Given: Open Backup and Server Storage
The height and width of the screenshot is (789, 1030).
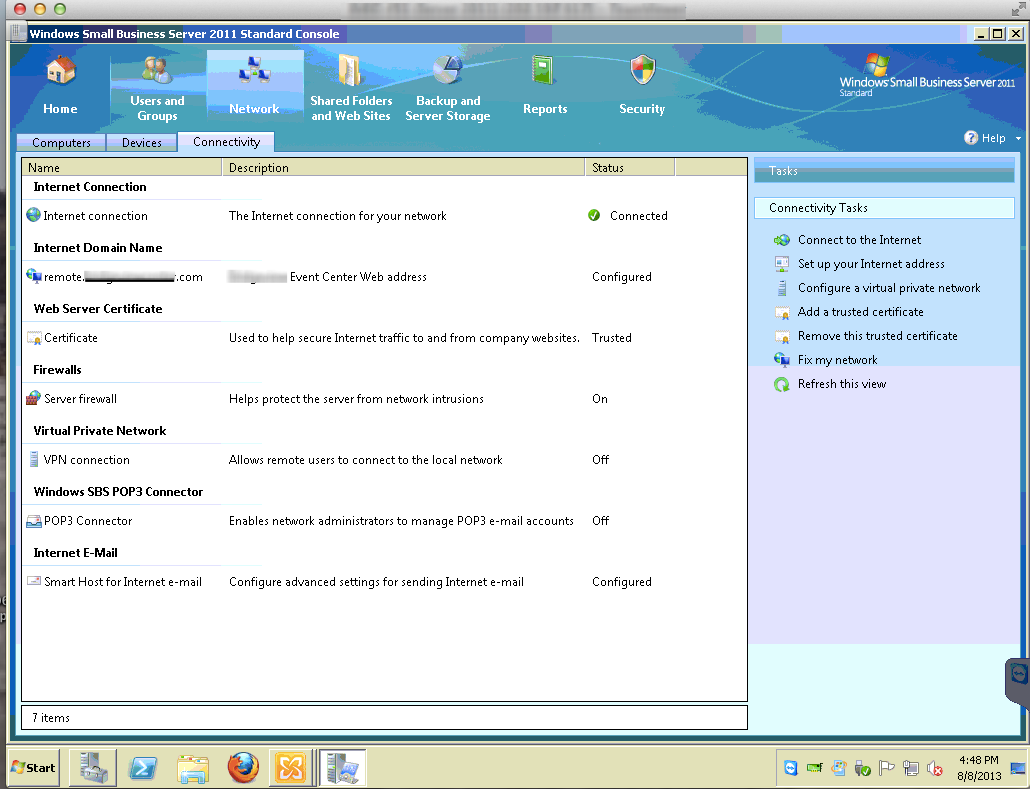Looking at the screenshot, I should (x=448, y=88).
